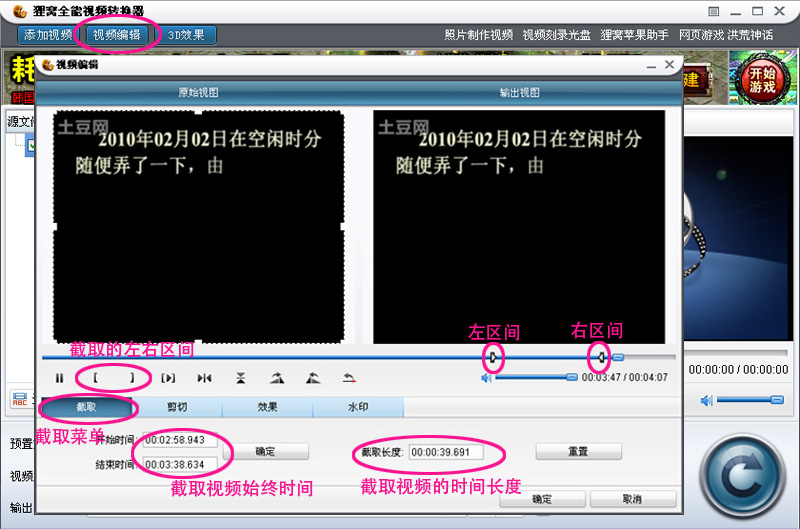This screenshot has height=529, width=800.
Task: Click the 截取长度 duration field
Action: [x=446, y=452]
